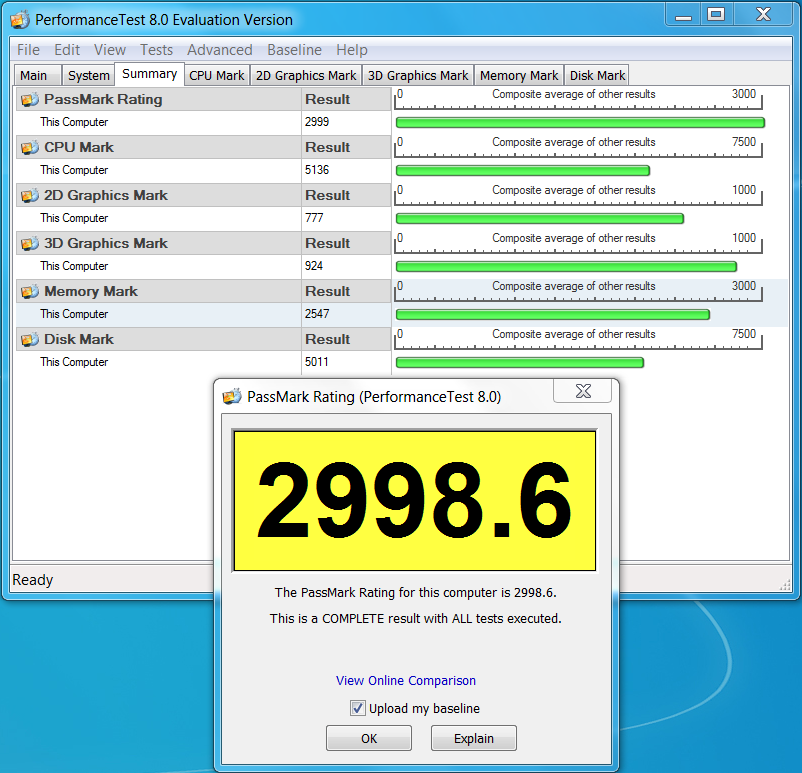Click the Memory Mark heading text
This screenshot has width=802, height=773.
(91, 292)
